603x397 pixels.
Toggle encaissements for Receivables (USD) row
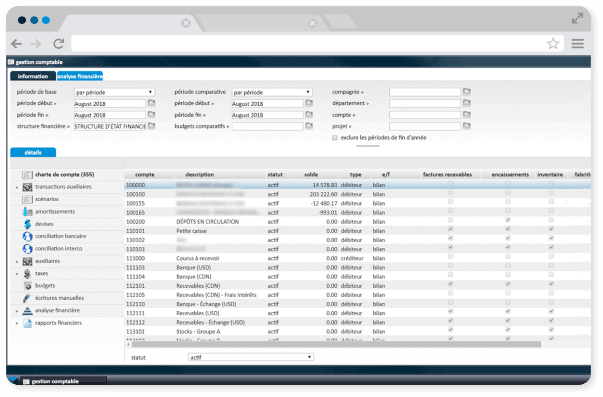[508, 312]
